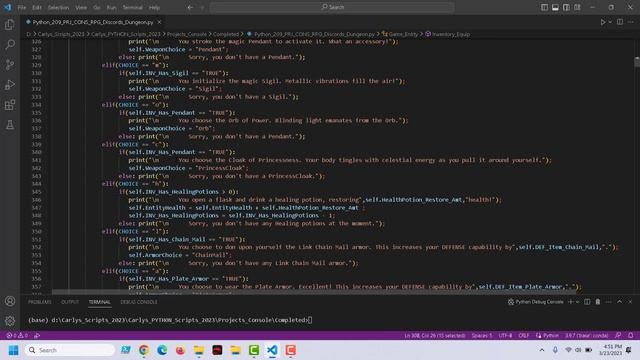This screenshot has width=640, height=360.
Task: Open the Selection menu
Action: point(58,7)
